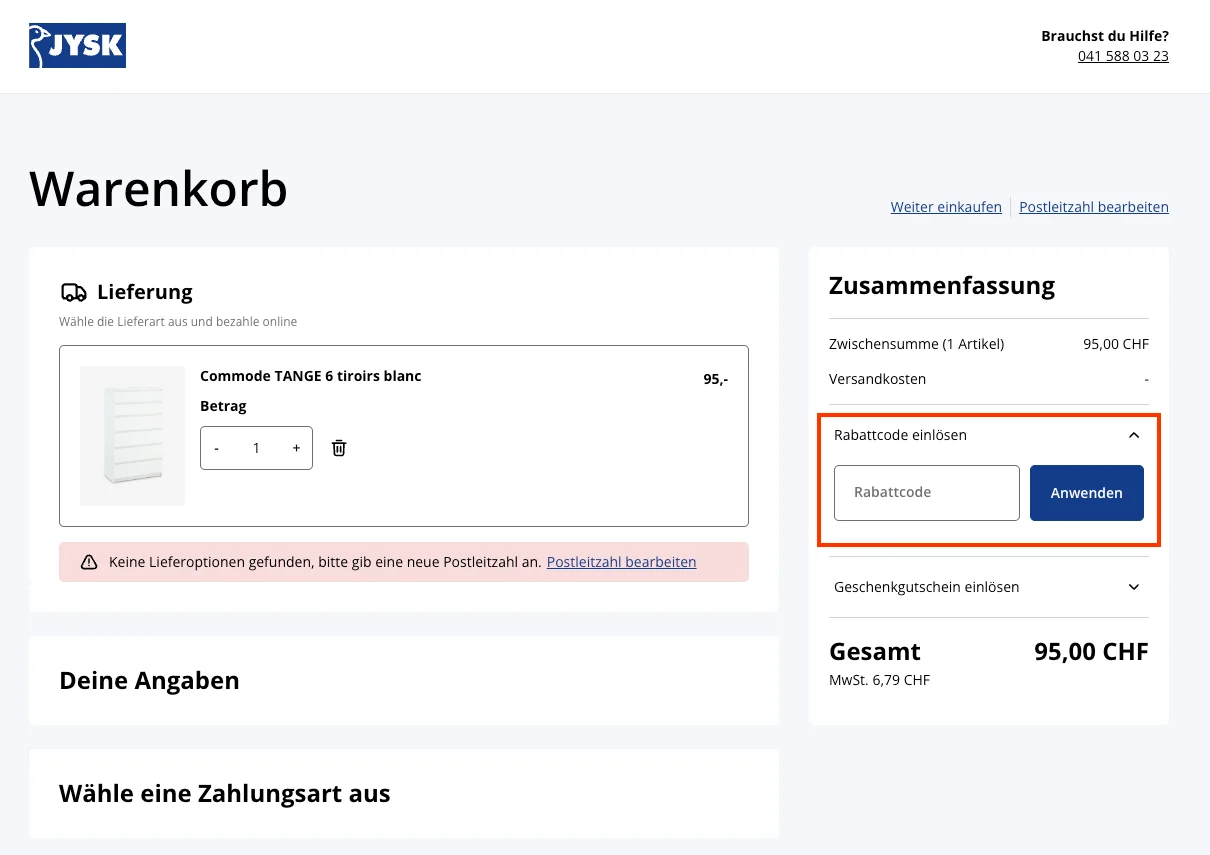Collapse the Rabattcode einlösen section
The height and width of the screenshot is (855, 1210).
click(1133, 435)
